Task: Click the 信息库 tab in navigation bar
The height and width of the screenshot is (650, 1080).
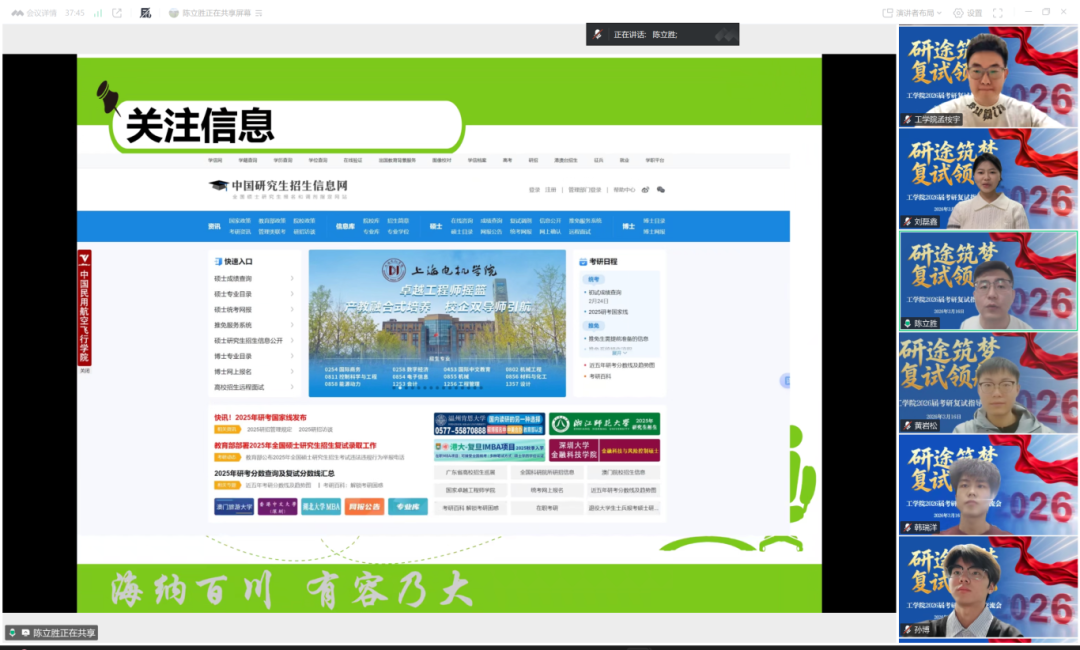Action: (x=345, y=226)
